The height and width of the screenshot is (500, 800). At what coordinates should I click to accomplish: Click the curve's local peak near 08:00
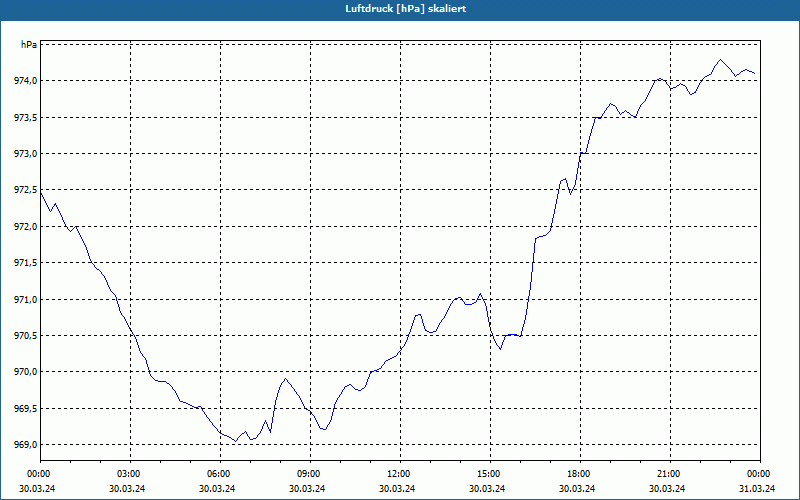pos(285,379)
